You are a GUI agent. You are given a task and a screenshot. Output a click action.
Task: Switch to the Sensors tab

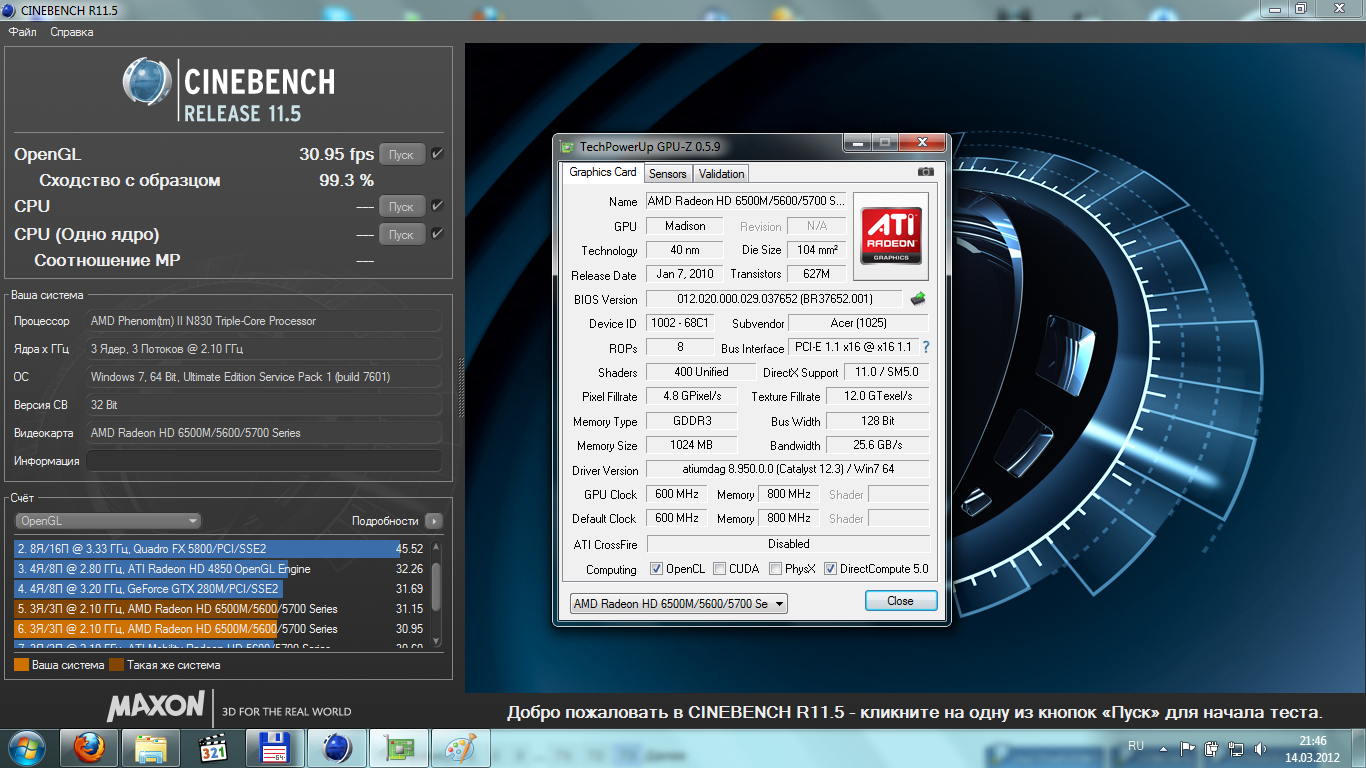point(668,173)
